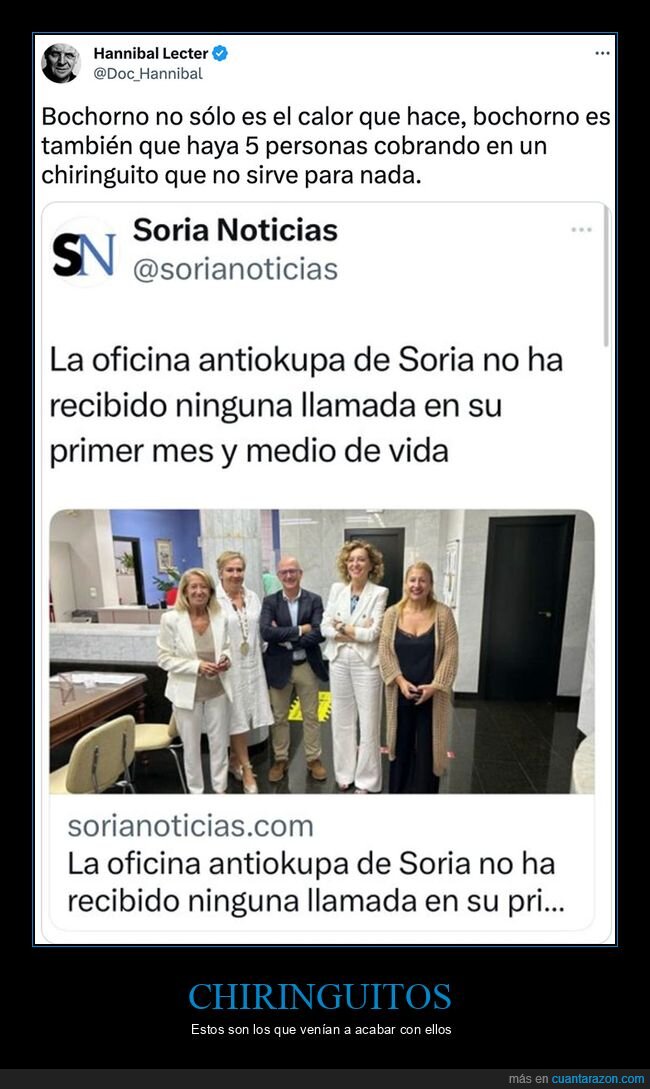The height and width of the screenshot is (1089, 650).
Task: Click the CHIRINGUITOS title
Action: pyautogui.click(x=320, y=997)
